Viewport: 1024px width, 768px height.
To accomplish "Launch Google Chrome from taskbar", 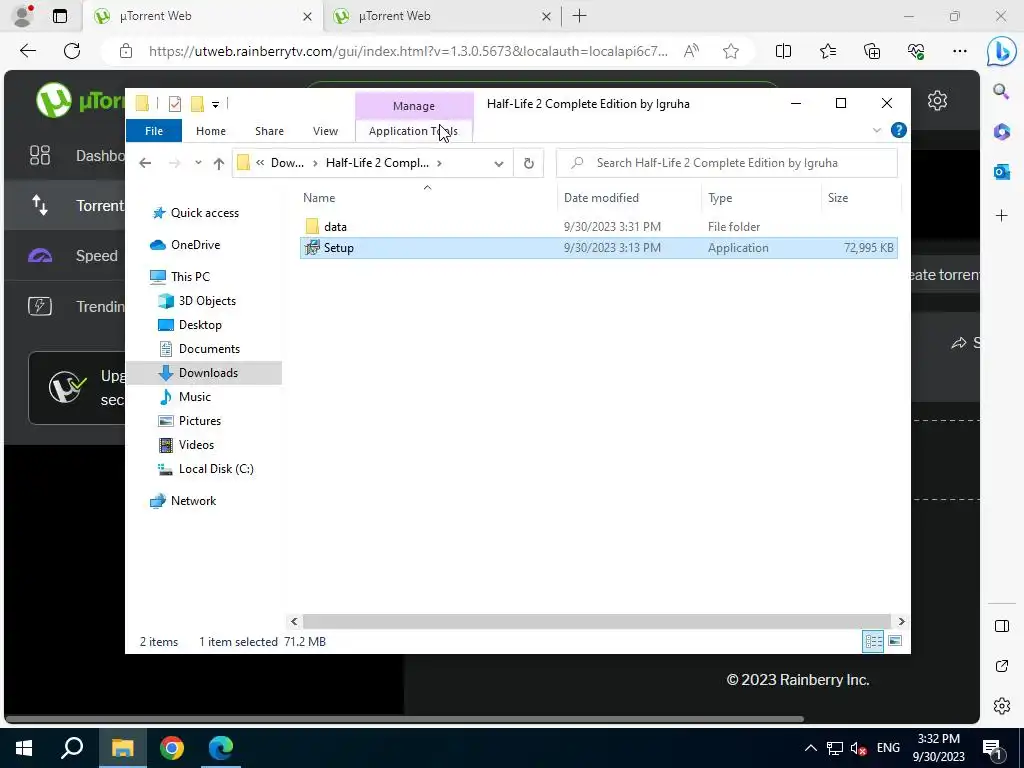I will coord(172,747).
